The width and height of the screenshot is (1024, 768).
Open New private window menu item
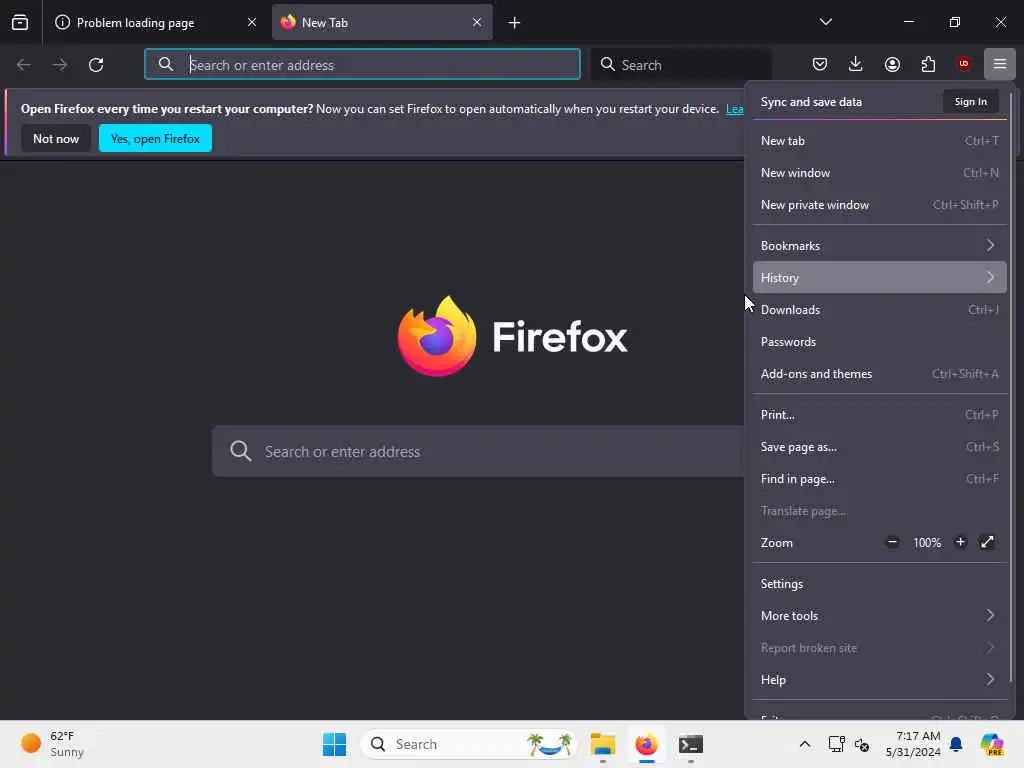tap(879, 204)
